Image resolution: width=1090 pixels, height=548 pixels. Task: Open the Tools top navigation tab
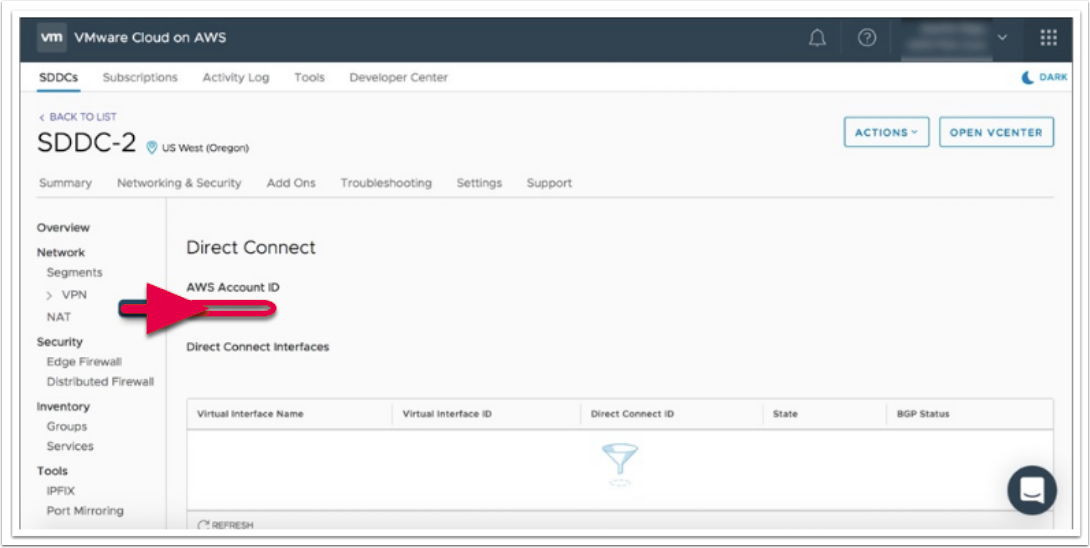pyautogui.click(x=309, y=77)
